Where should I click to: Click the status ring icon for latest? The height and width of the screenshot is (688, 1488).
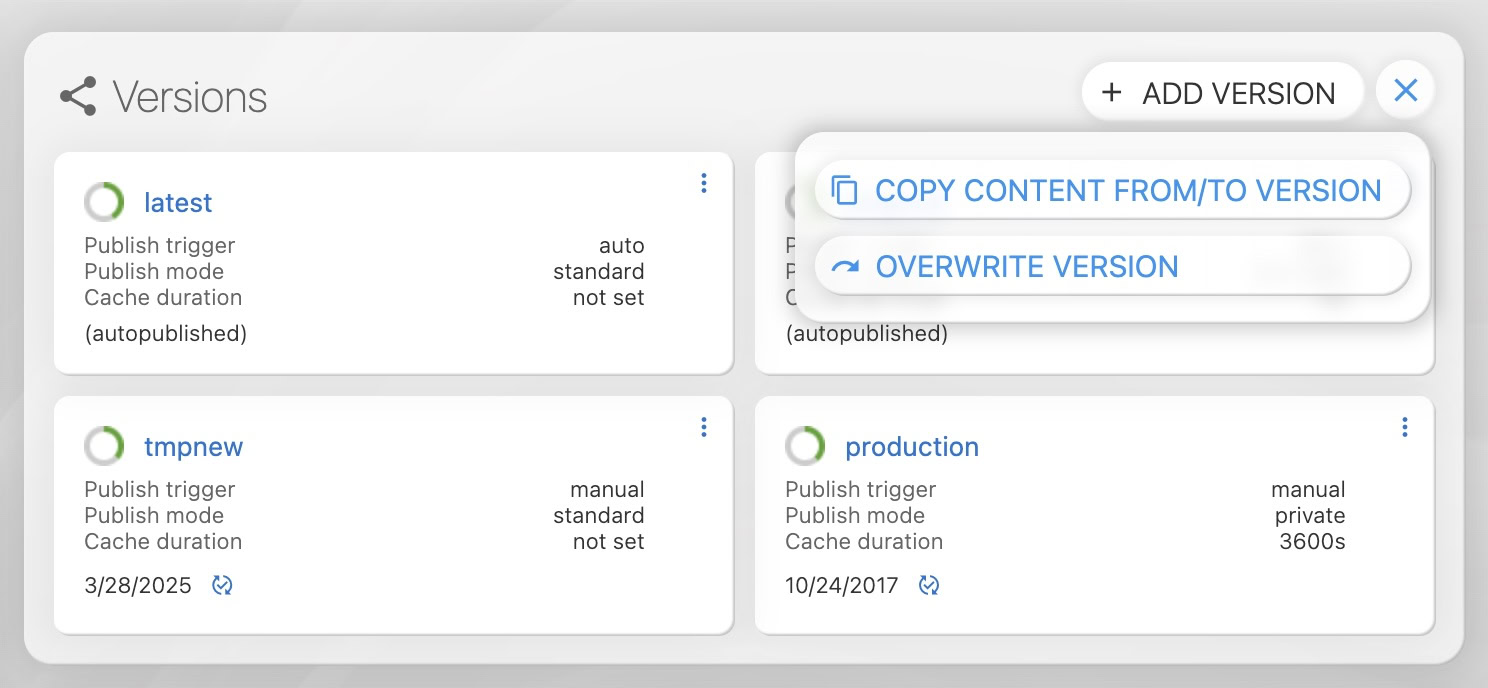tap(104, 202)
